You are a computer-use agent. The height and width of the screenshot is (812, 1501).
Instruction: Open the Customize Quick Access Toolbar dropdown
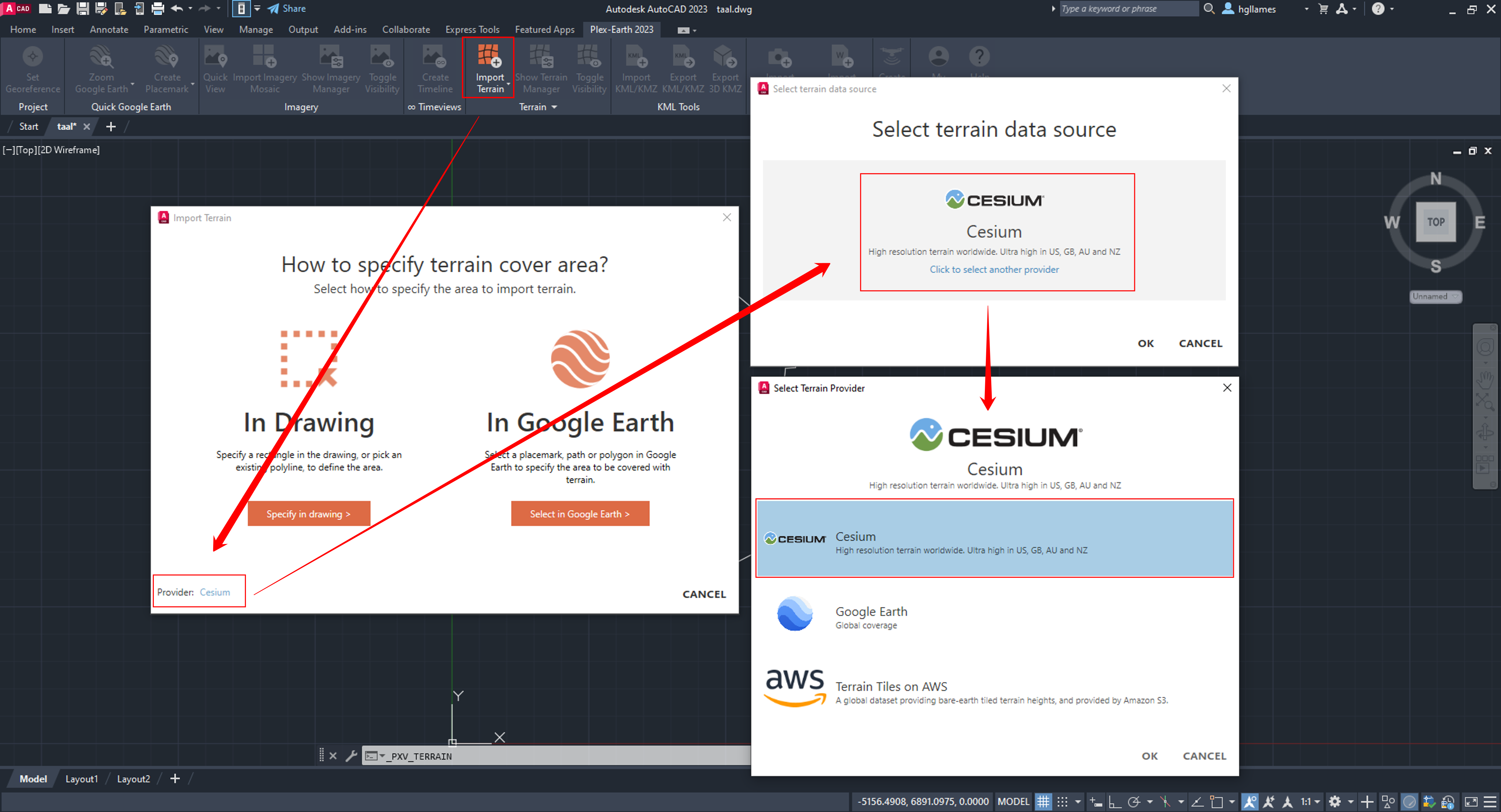(x=257, y=9)
